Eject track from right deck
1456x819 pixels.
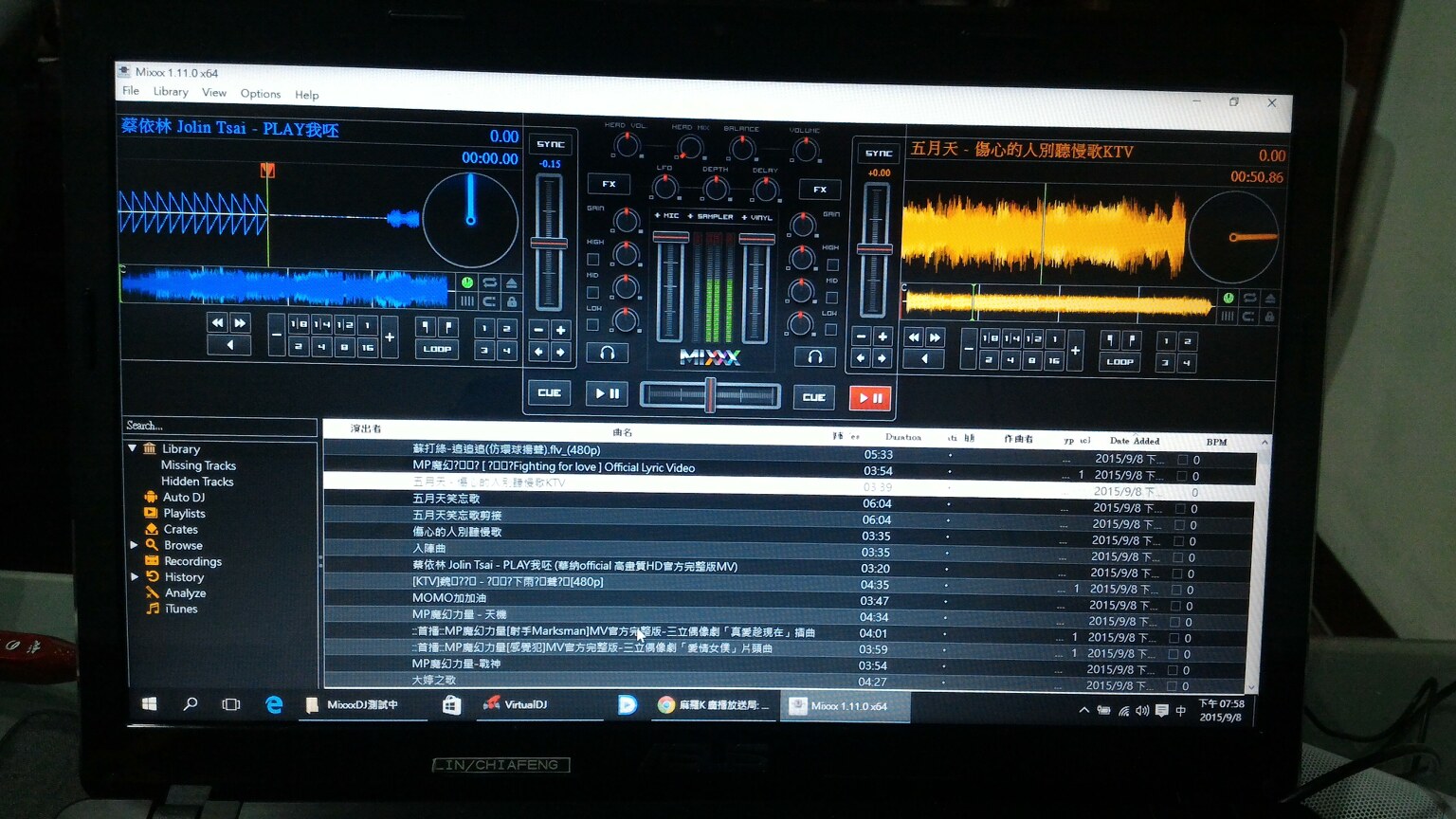tap(1270, 299)
